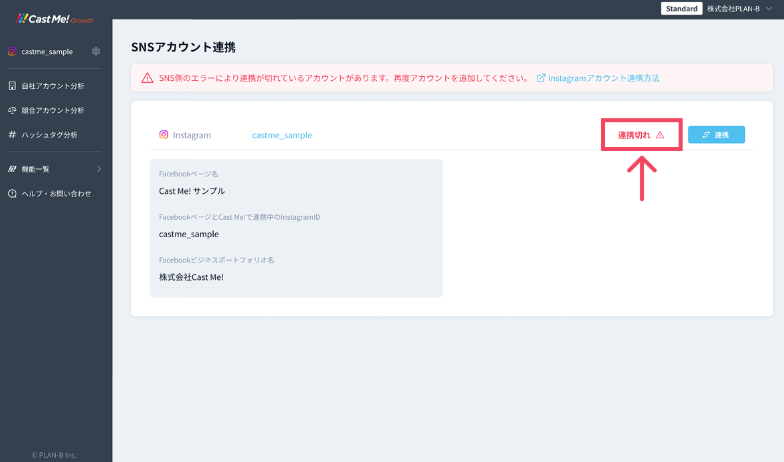Click the FacebookページとCast Me!で連携中のInstagramID label
Image resolution: width=784 pixels, height=462 pixels.
tap(240, 217)
